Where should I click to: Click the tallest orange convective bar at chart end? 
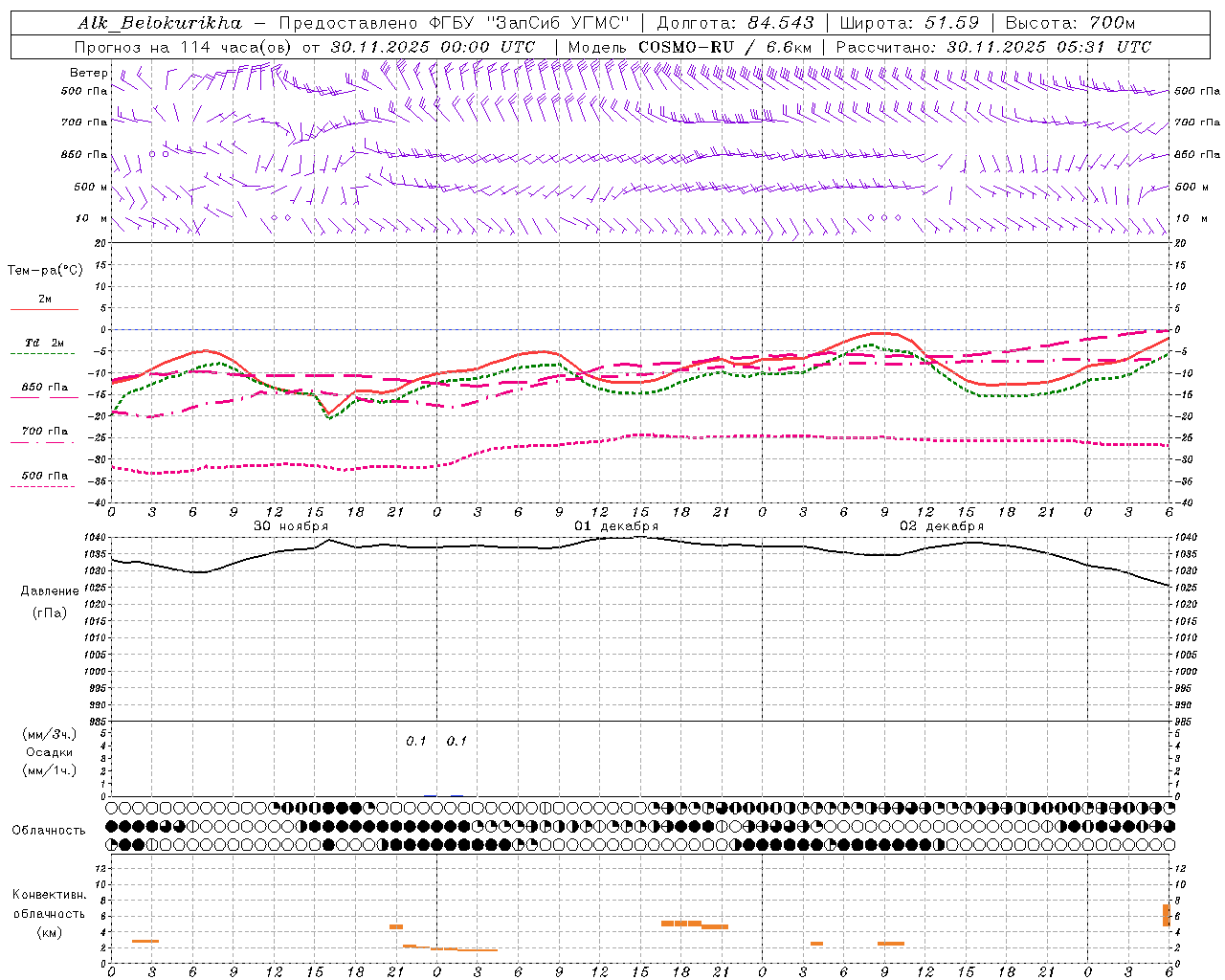coord(1167,915)
